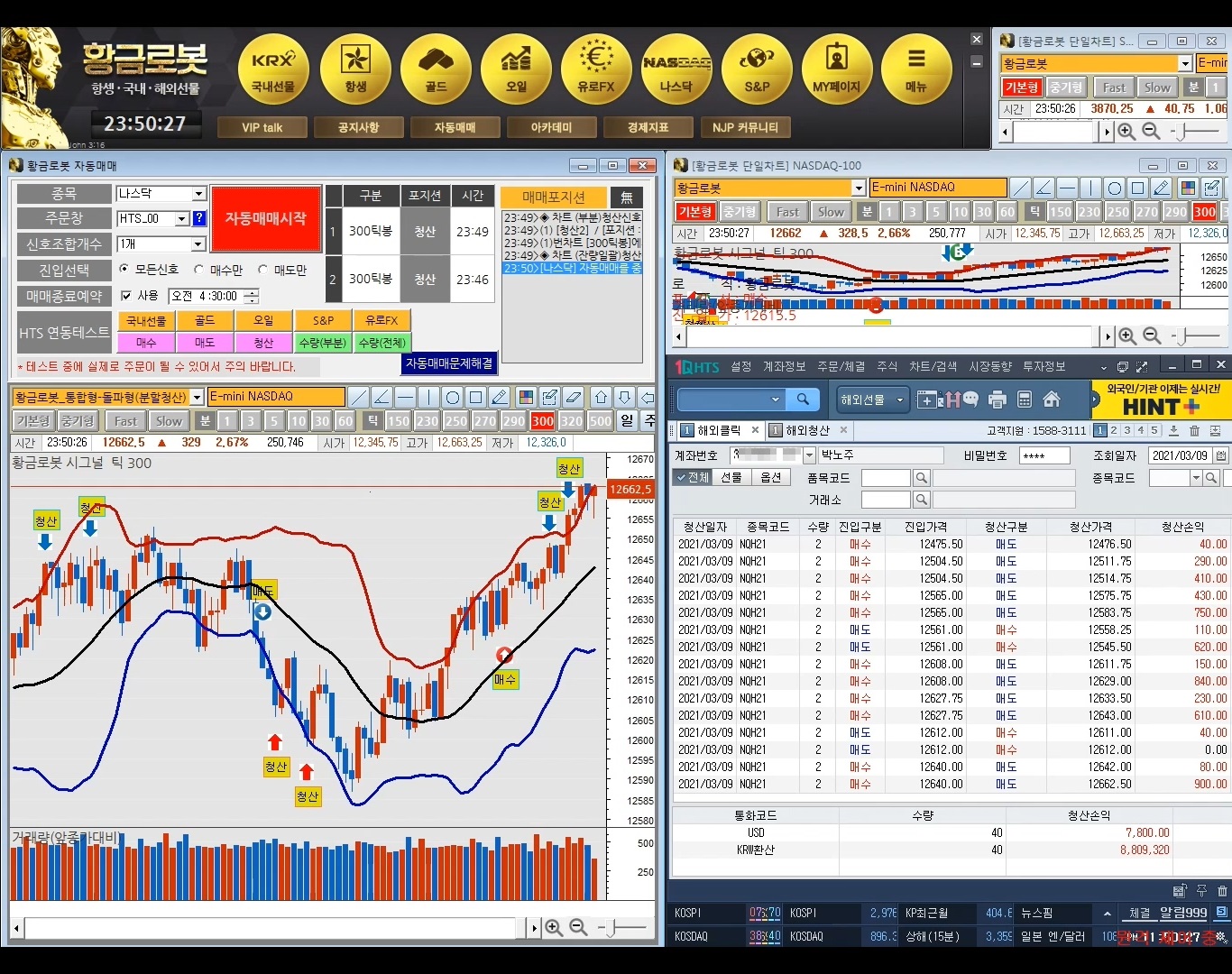The height and width of the screenshot is (974, 1232).
Task: Toggle the 전체 filter button in 1Q HTS
Action: (x=692, y=477)
